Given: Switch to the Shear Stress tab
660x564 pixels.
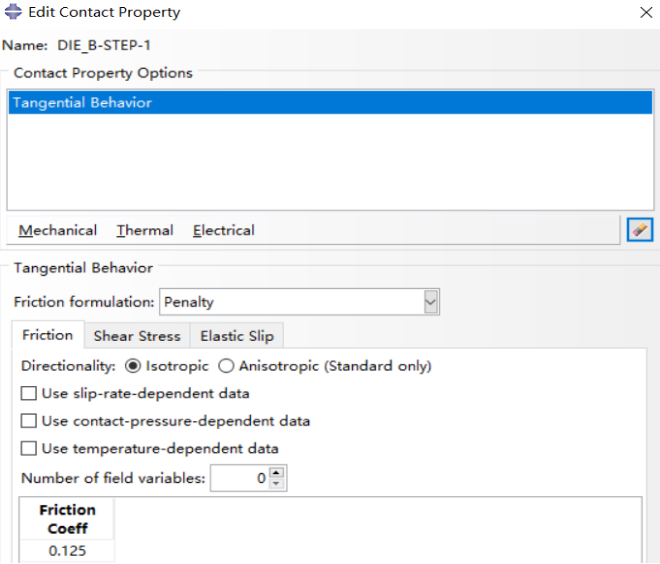Looking at the screenshot, I should pyautogui.click(x=137, y=336).
